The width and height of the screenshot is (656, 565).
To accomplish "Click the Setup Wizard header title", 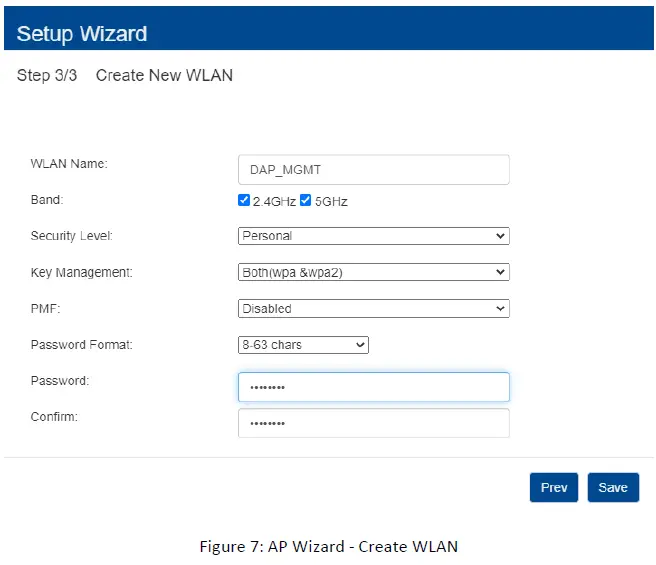I will coord(82,34).
